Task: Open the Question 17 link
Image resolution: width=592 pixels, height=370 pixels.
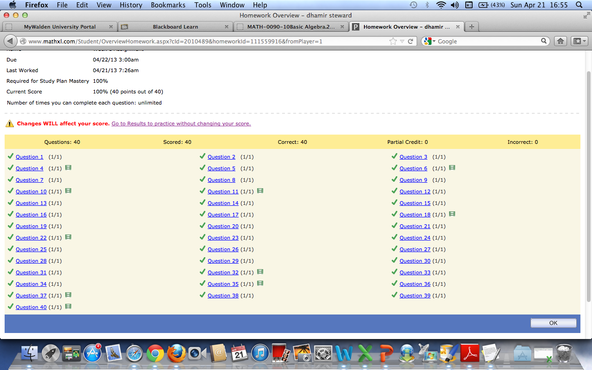Action: tap(223, 214)
